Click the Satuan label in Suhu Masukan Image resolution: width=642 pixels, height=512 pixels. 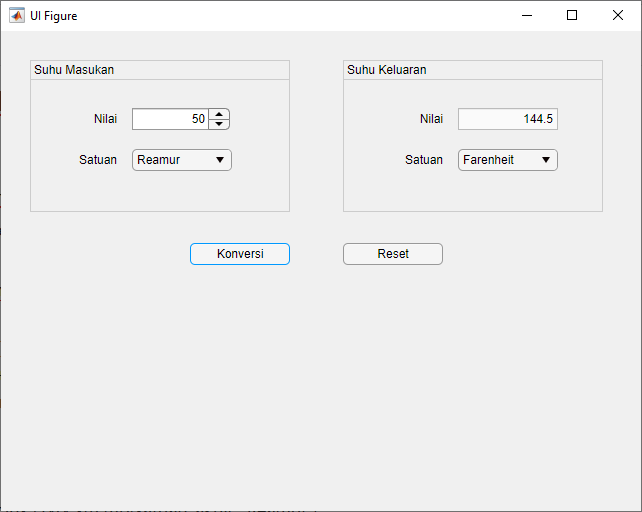tap(98, 160)
